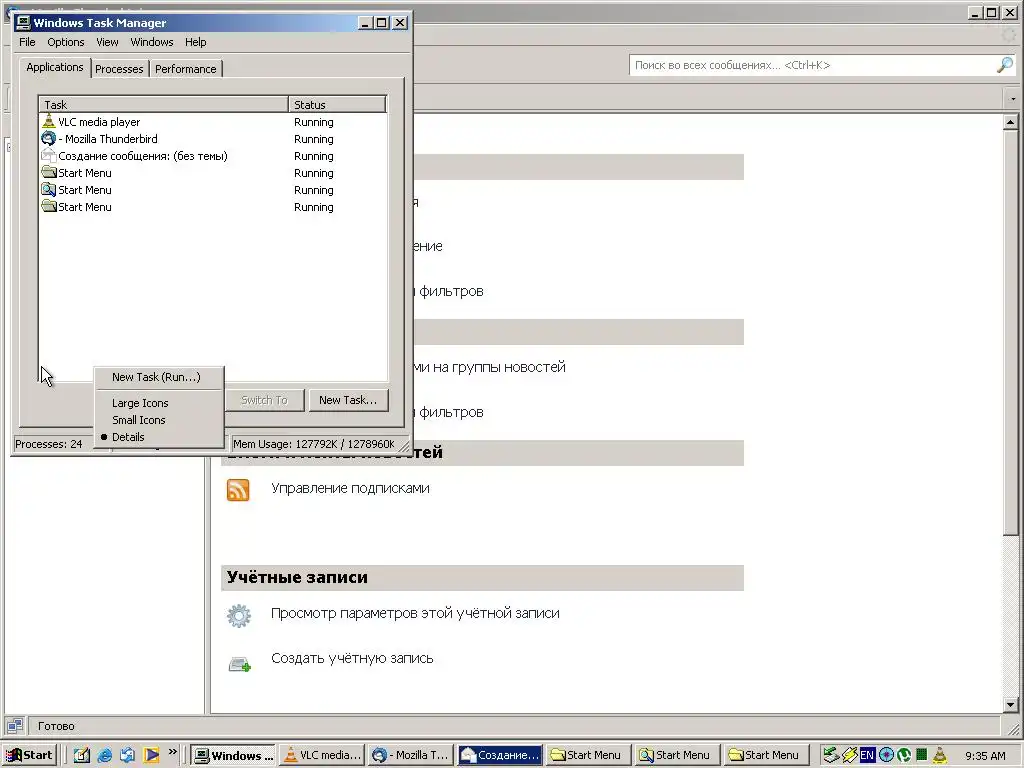Image resolution: width=1024 pixels, height=768 pixels.
Task: Sort the list by Status column header
Action: coord(337,104)
